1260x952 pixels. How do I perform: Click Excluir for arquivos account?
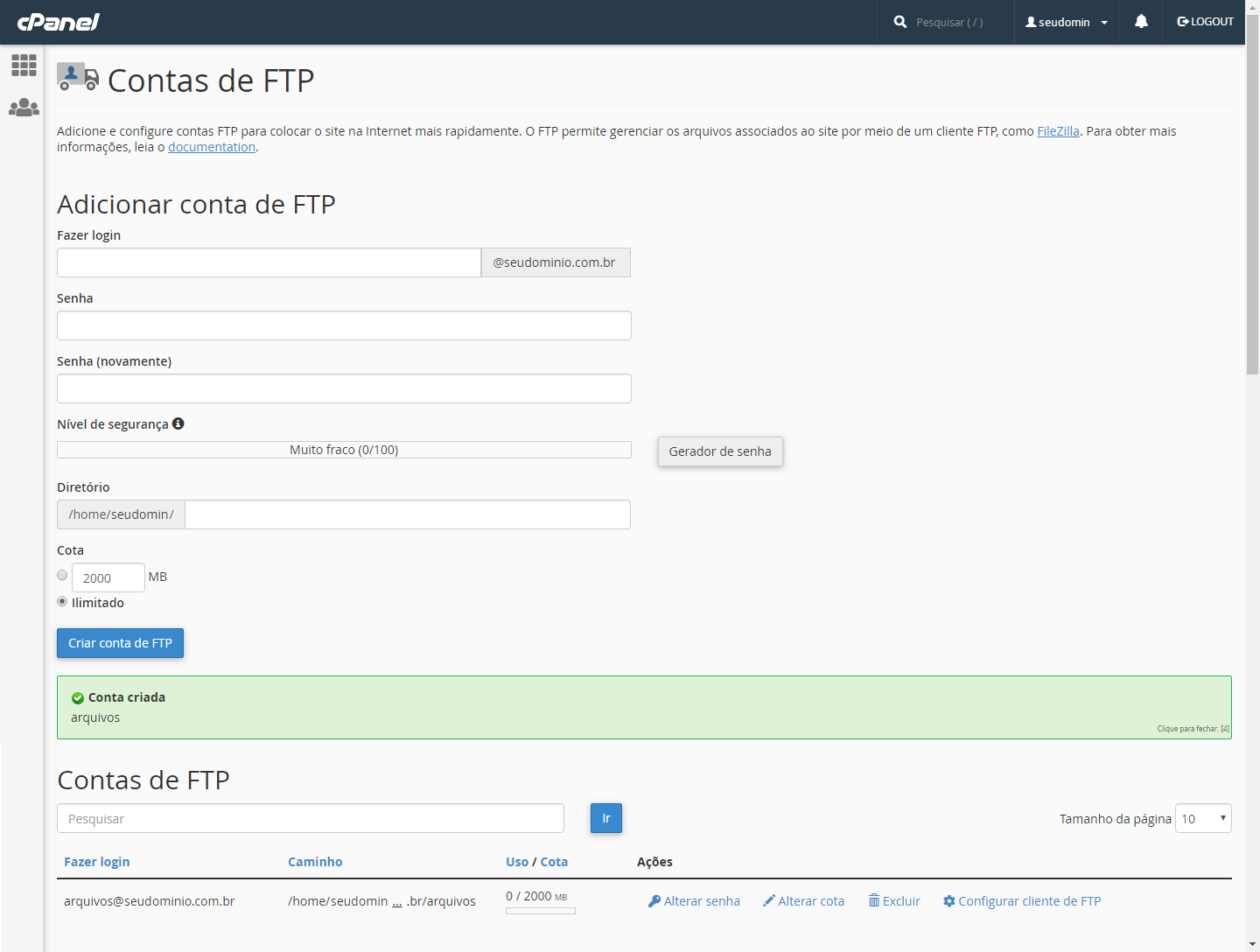(x=893, y=901)
